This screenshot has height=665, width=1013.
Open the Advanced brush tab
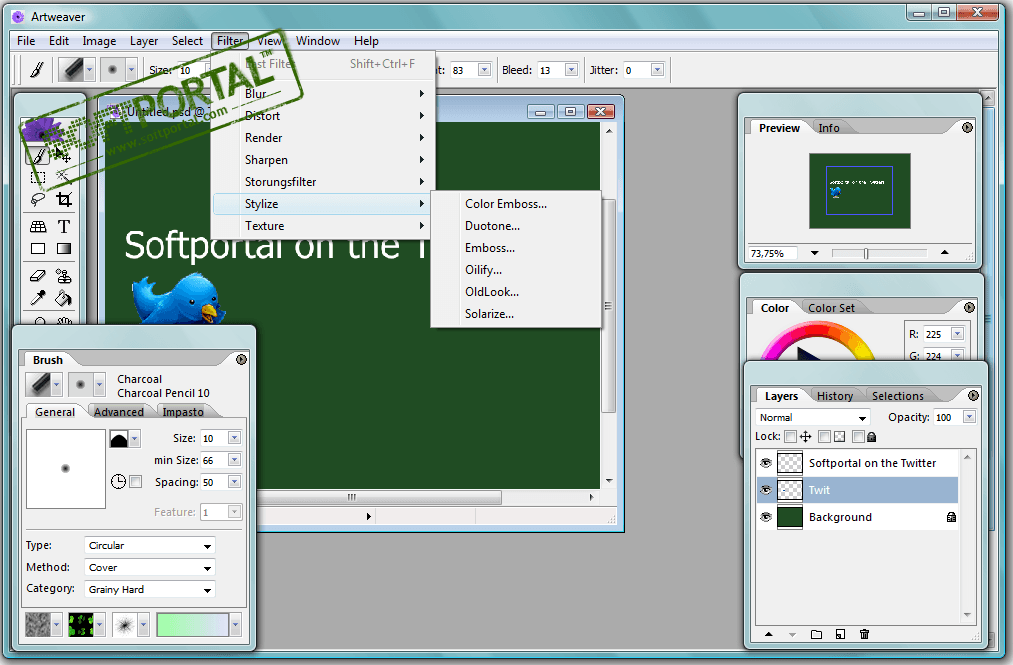(118, 412)
